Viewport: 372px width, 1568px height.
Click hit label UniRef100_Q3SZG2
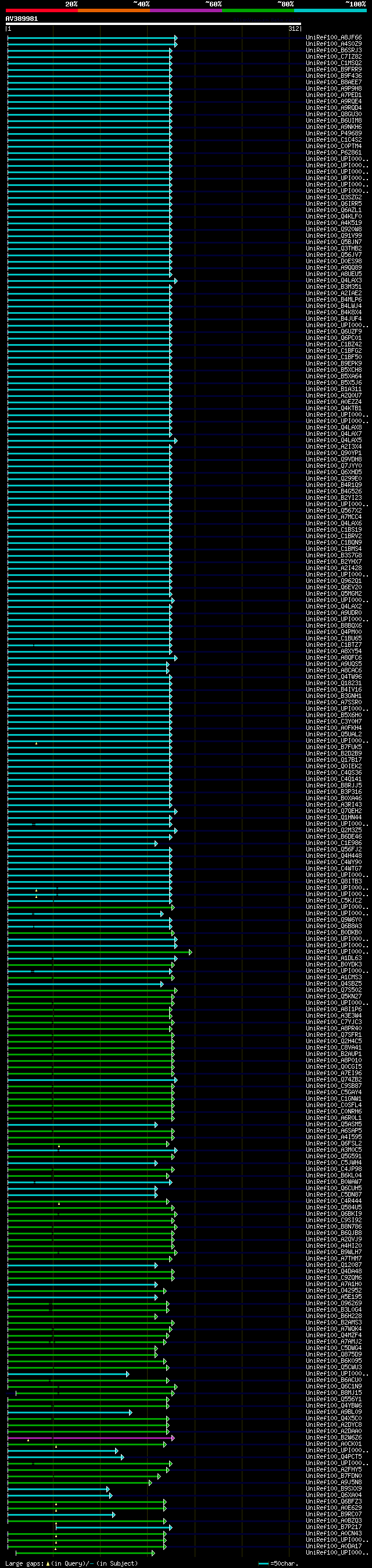tap(334, 197)
